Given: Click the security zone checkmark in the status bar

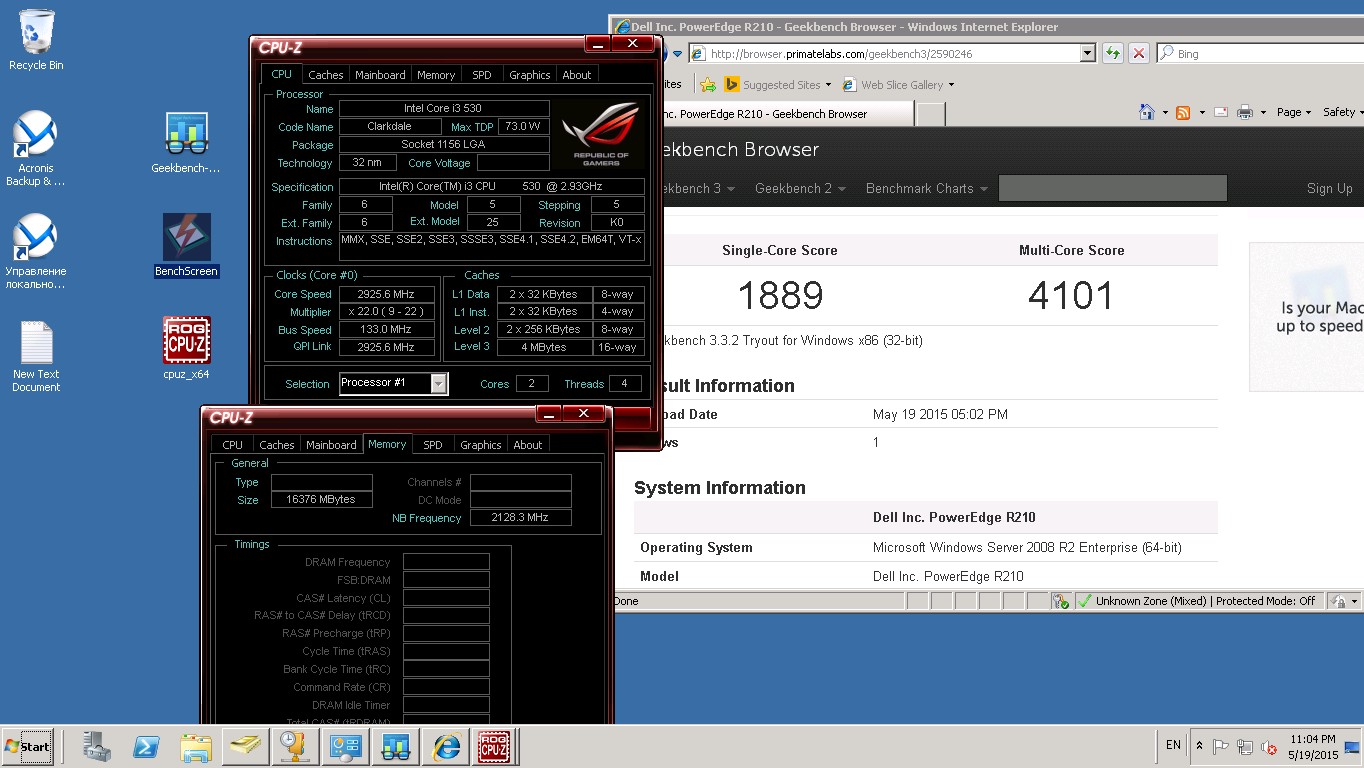Looking at the screenshot, I should [x=1084, y=601].
